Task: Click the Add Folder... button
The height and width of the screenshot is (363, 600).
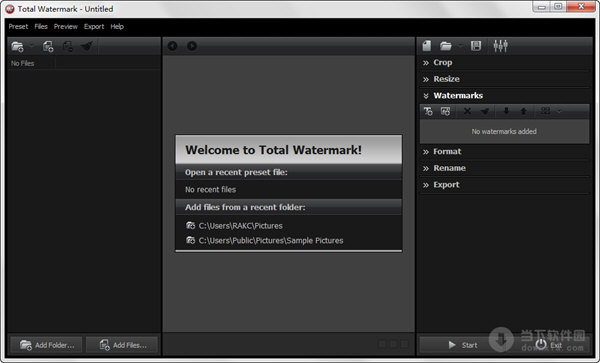Action: [x=46, y=345]
